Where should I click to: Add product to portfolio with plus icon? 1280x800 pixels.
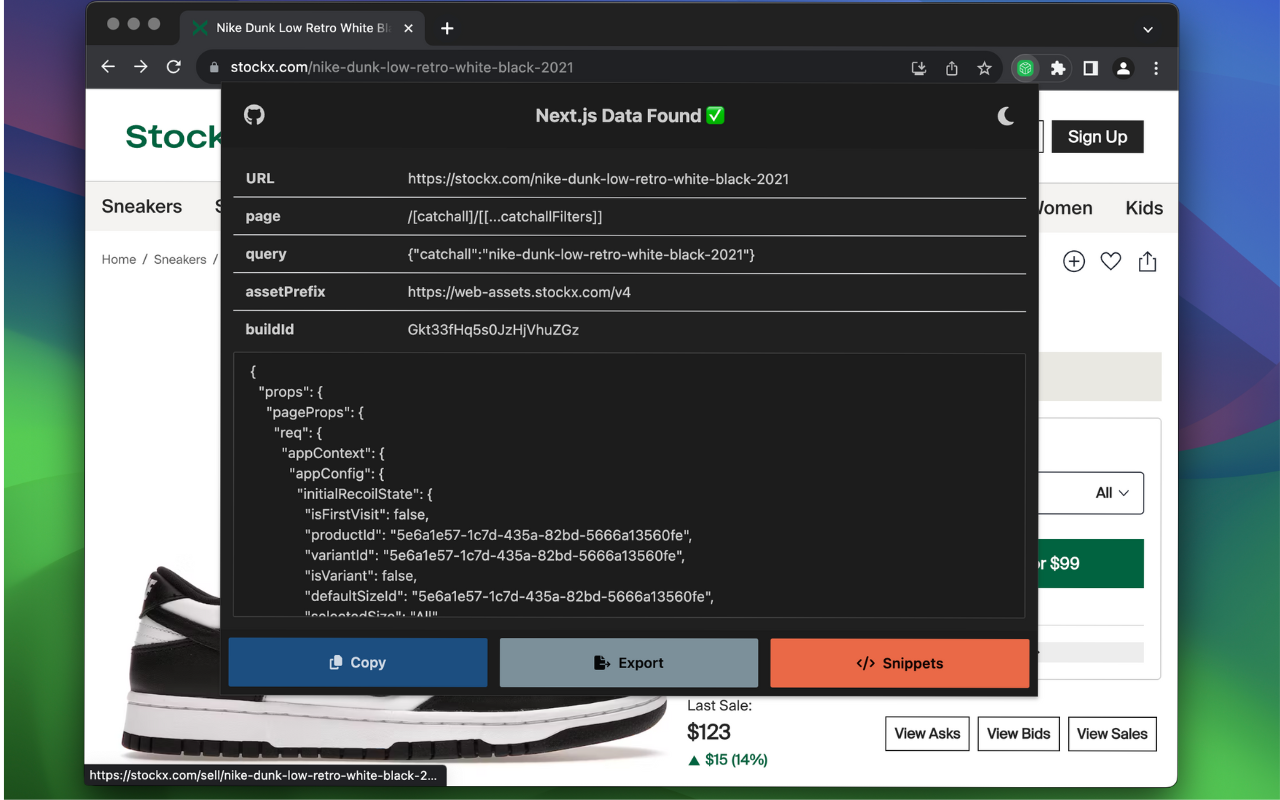click(x=1073, y=260)
